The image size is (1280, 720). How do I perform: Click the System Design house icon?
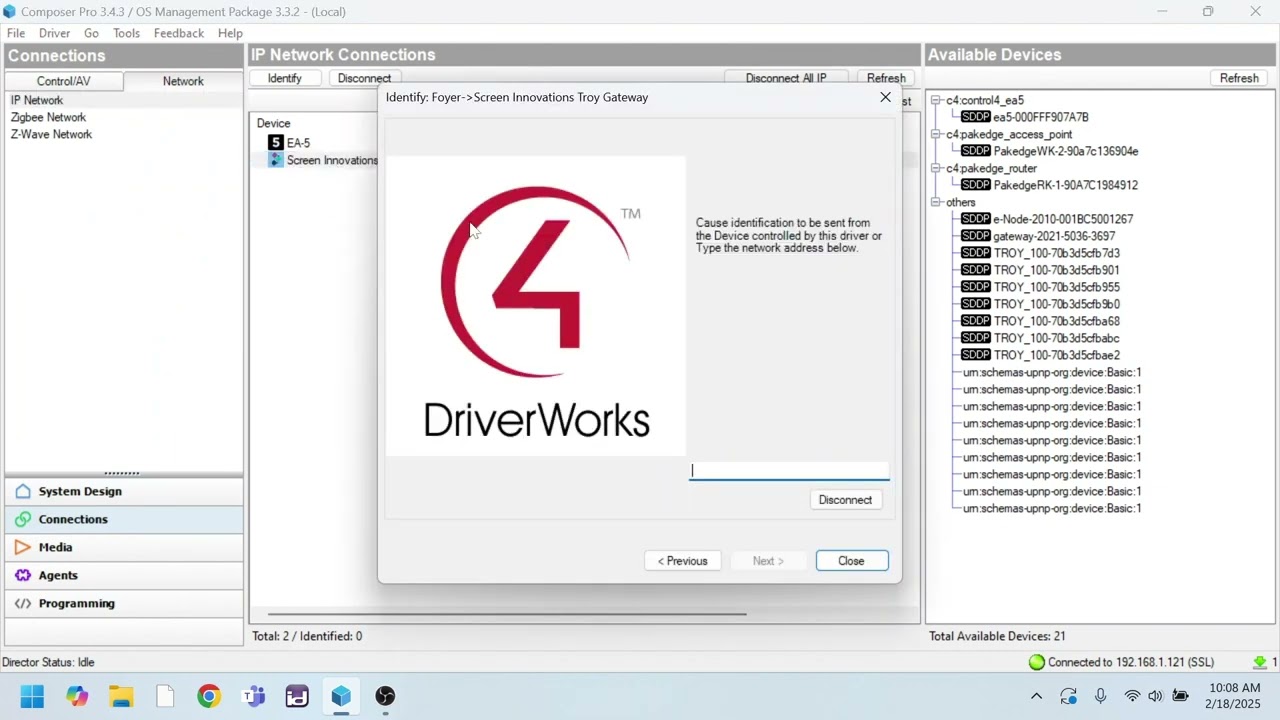pos(23,491)
